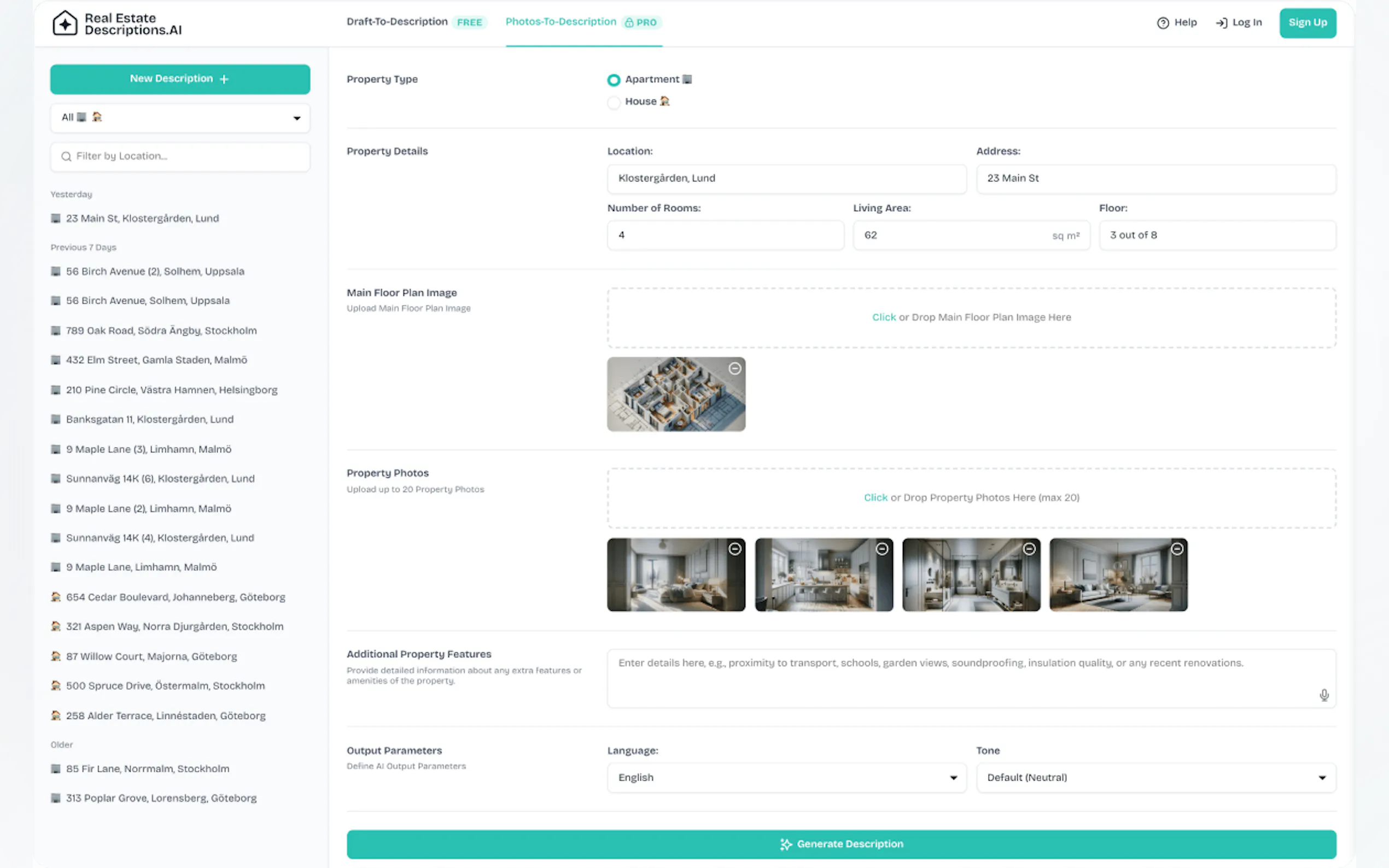Remove the bedroom photo with minus icon

734,549
